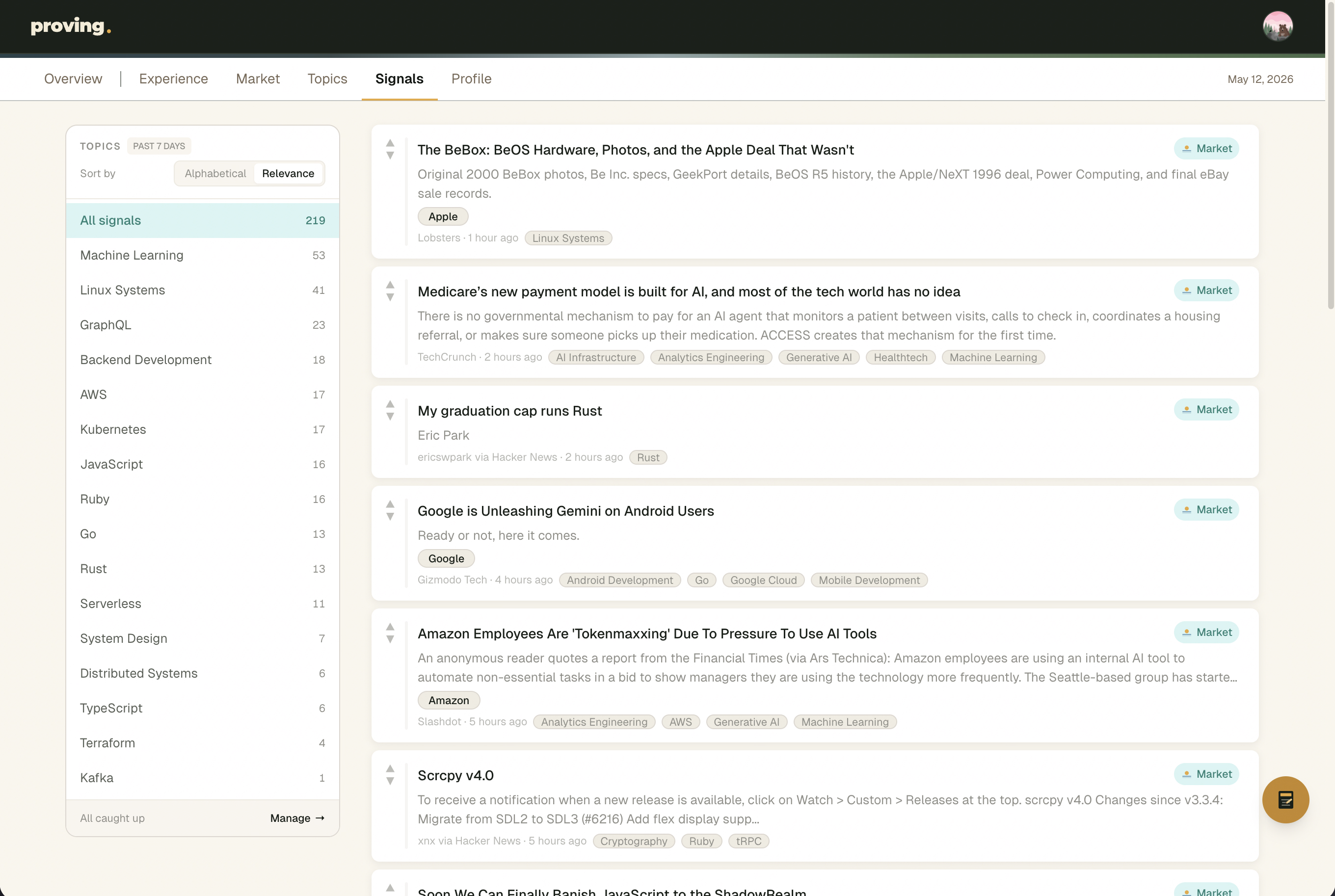The height and width of the screenshot is (896, 1335).
Task: Upvote the Google Gemini Android article
Action: [390, 504]
